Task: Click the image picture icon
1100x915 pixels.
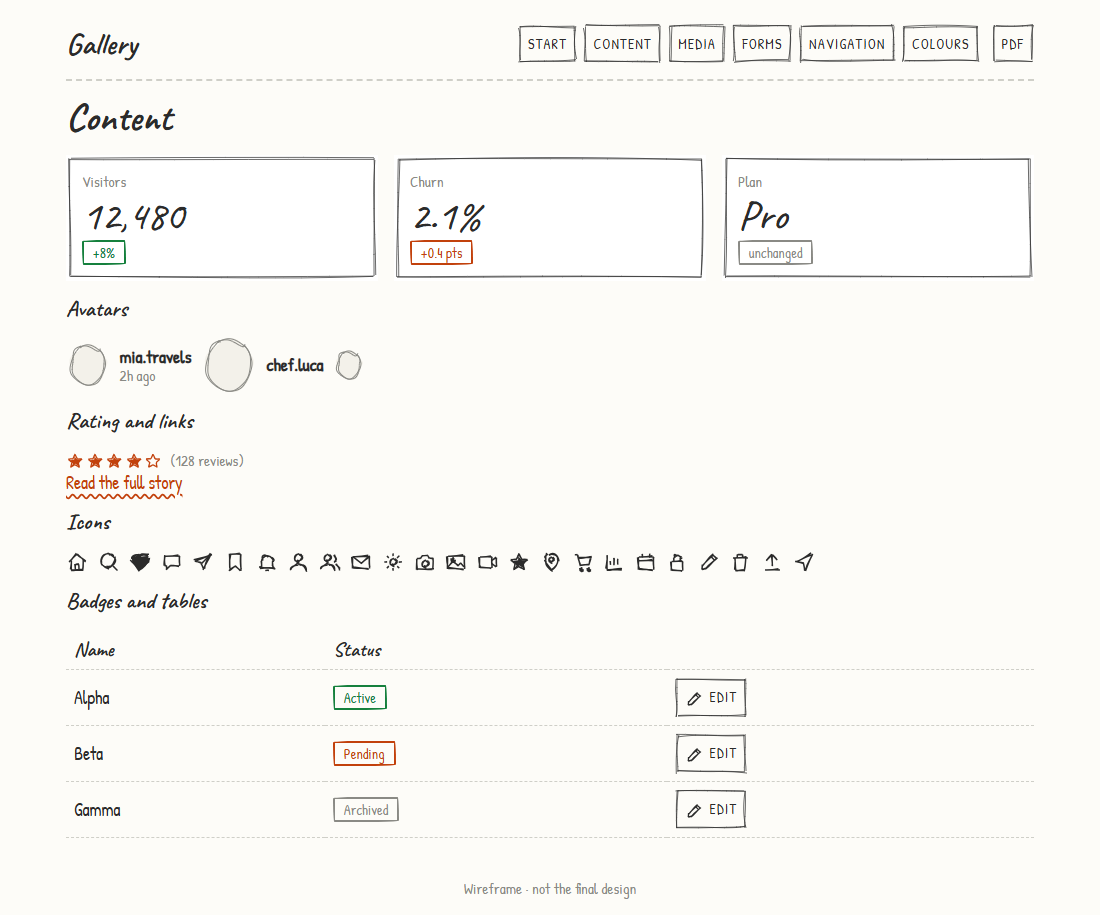Action: pos(456,562)
